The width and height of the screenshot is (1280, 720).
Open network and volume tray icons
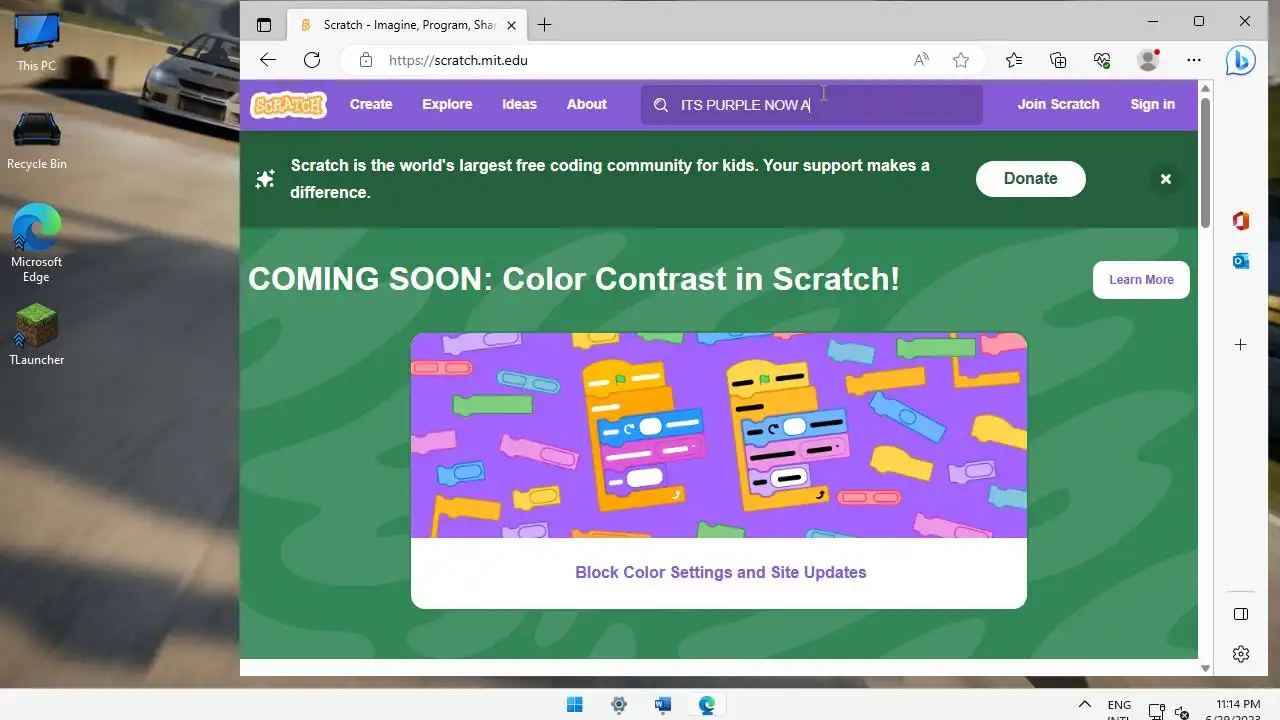pos(1168,713)
